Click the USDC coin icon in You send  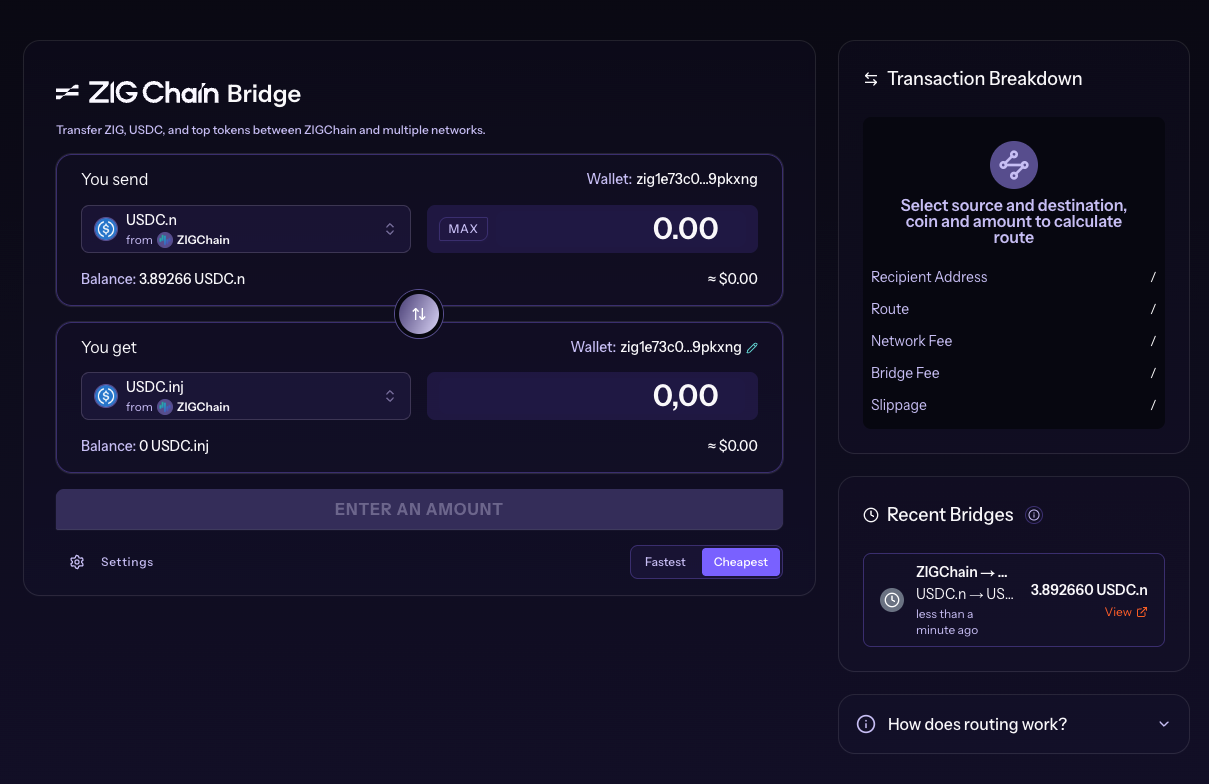(106, 229)
